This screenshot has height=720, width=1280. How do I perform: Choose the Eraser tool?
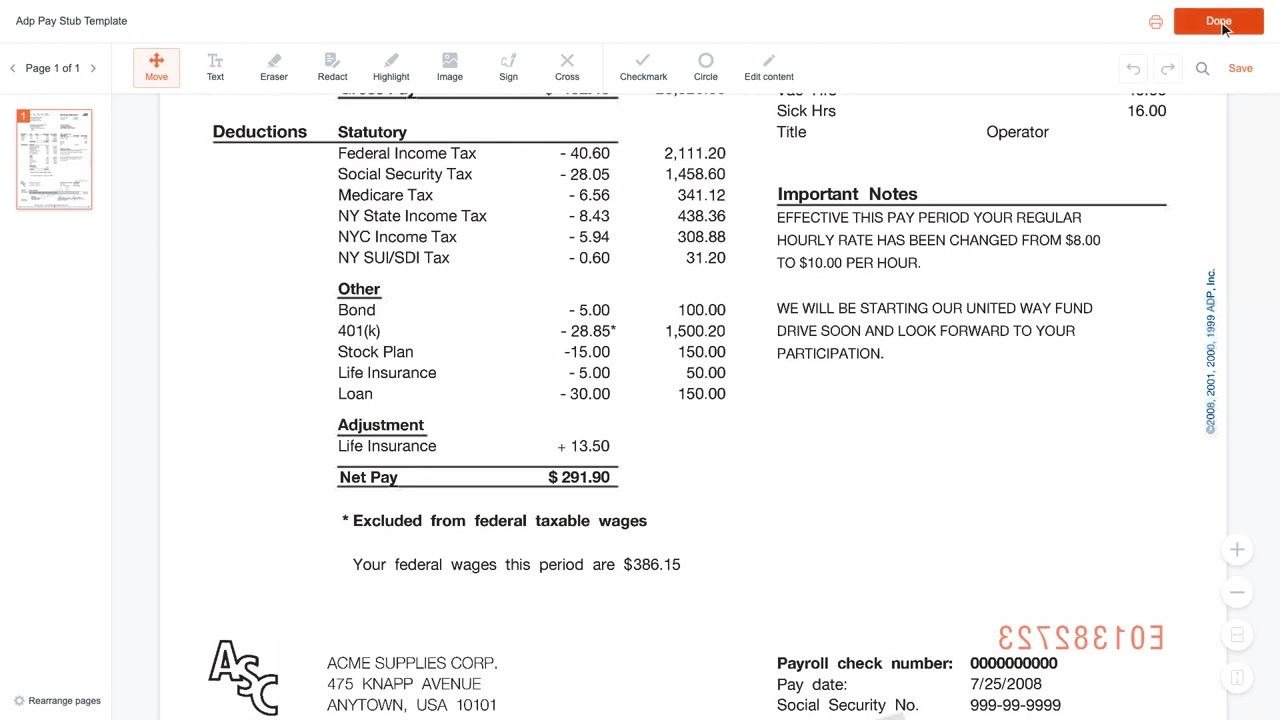[274, 68]
